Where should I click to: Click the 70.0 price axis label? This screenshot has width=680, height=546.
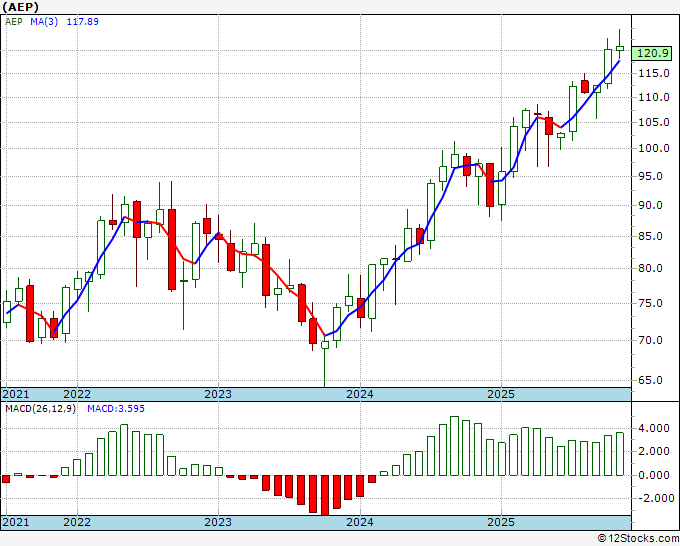tap(651, 340)
